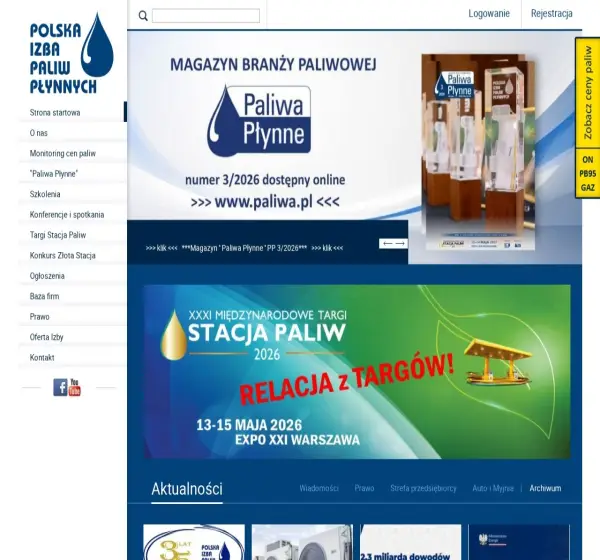600x560 pixels.
Task: Open the Rejestracja link
Action: click(x=551, y=13)
